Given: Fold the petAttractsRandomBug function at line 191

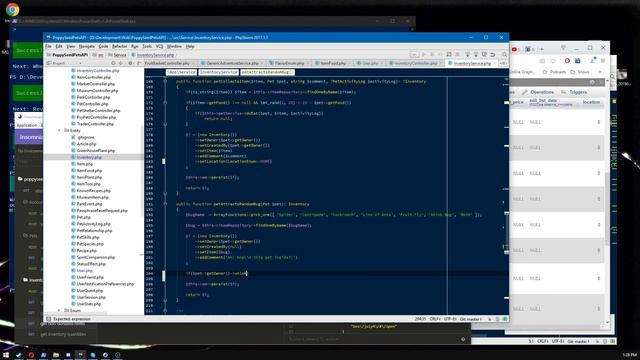Looking at the screenshot, I should click(165, 204).
